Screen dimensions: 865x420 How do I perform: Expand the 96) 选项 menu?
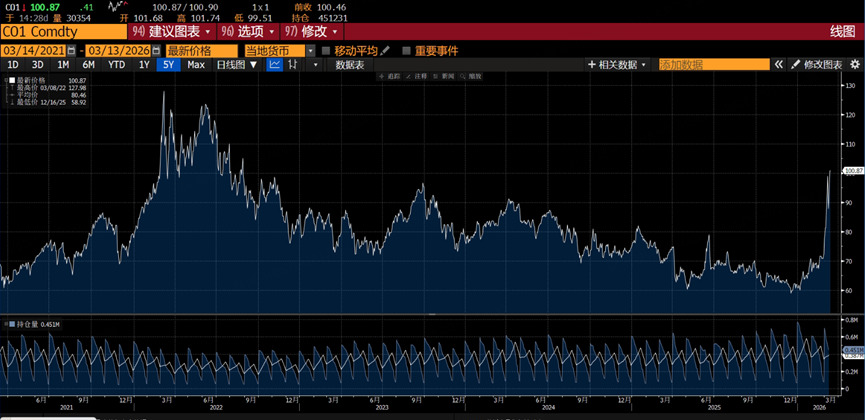[248, 31]
